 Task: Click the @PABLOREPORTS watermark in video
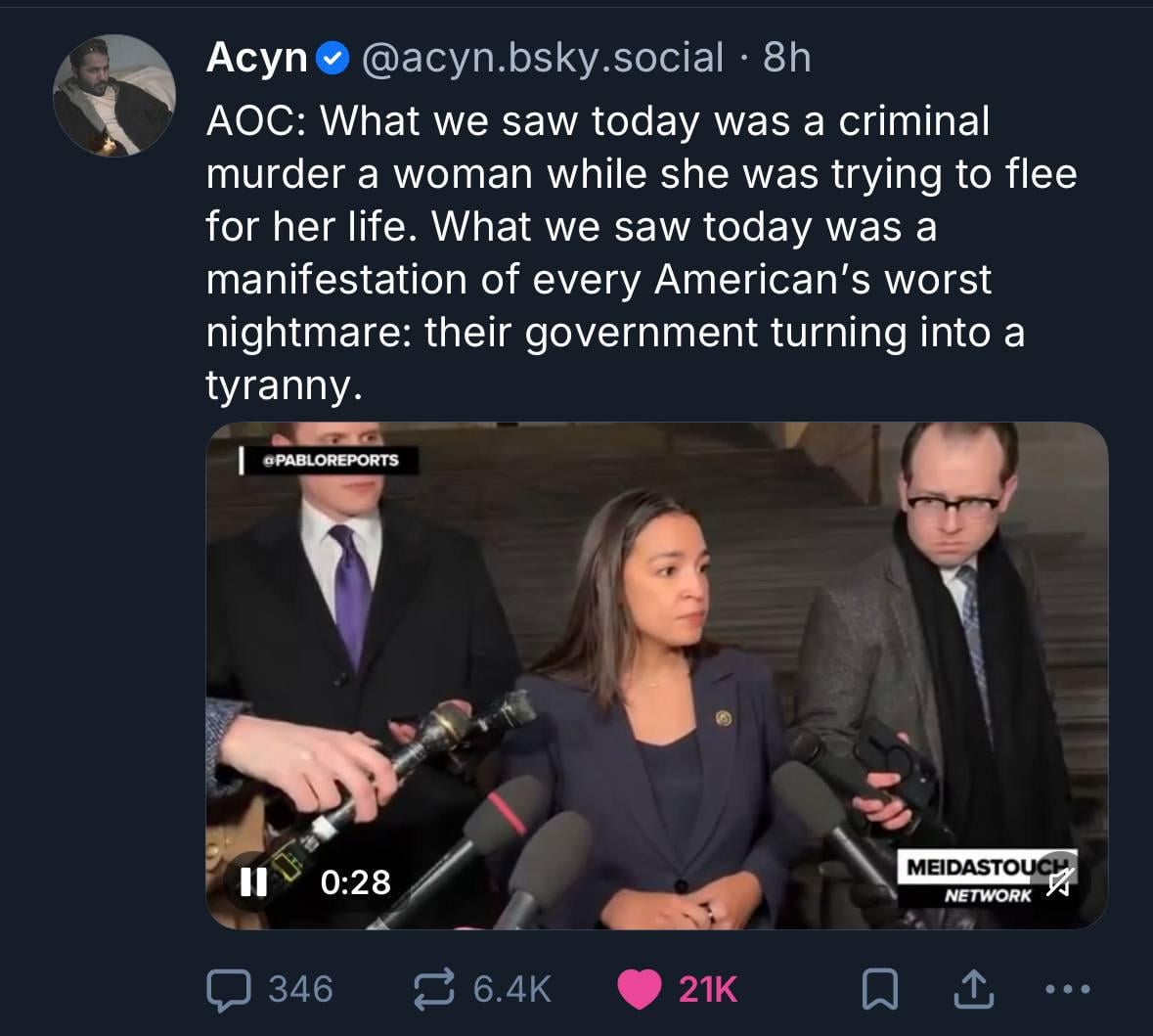click(331, 460)
